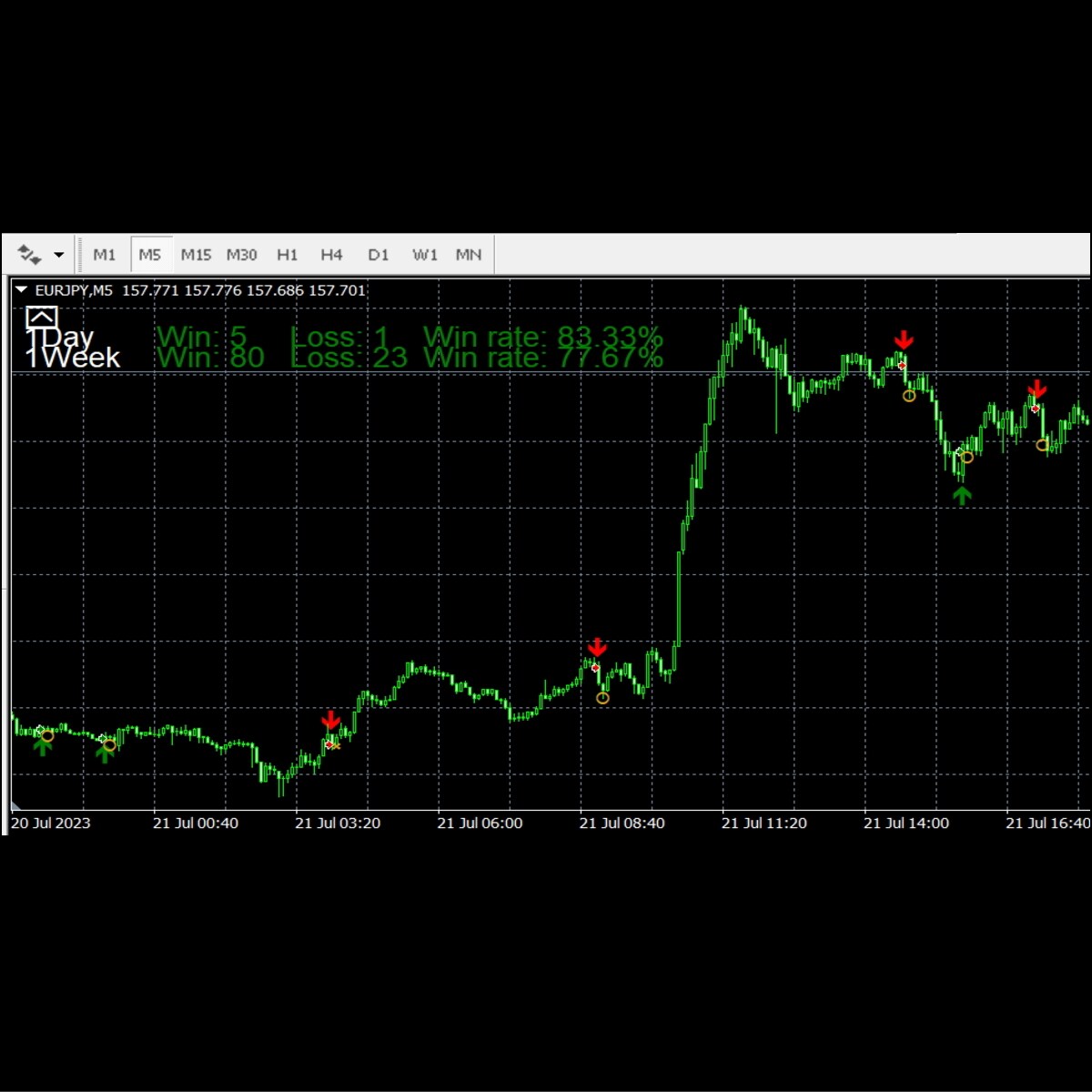Click the 'Loss: 1' daily stat
Image resolution: width=1092 pixels, height=1092 pixels.
click(x=339, y=337)
